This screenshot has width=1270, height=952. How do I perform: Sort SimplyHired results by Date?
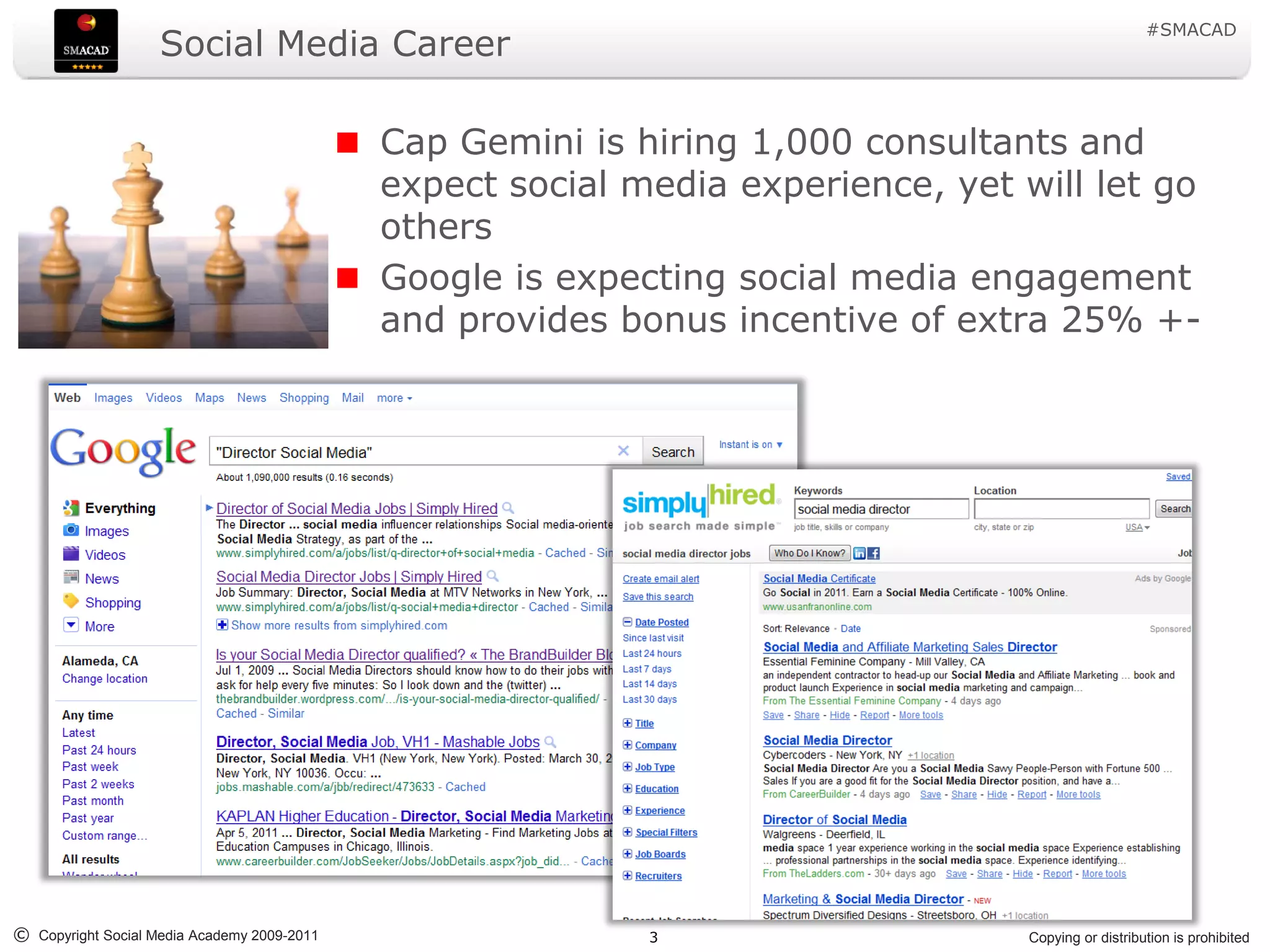(x=850, y=628)
